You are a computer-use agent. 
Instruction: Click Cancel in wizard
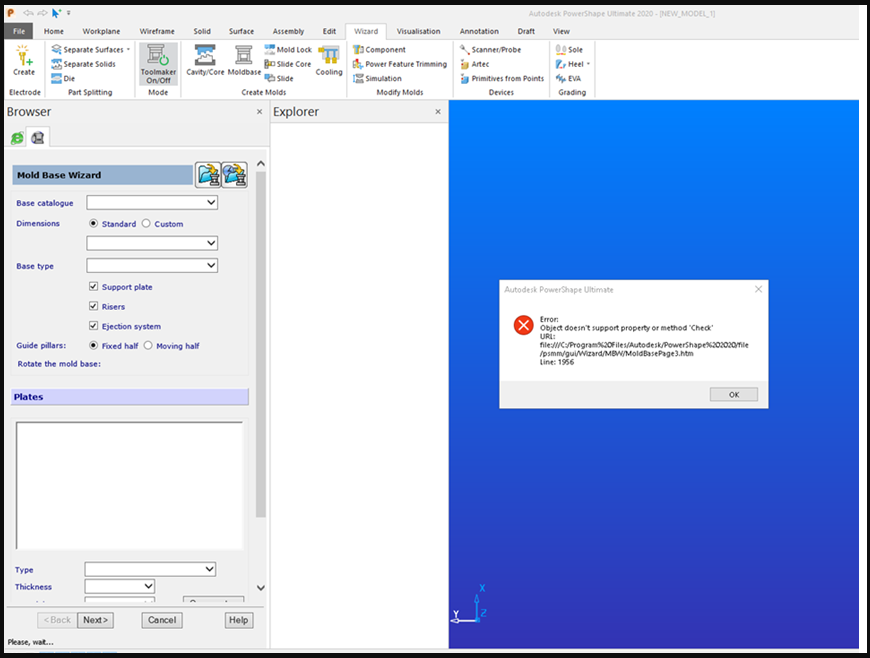(x=162, y=620)
